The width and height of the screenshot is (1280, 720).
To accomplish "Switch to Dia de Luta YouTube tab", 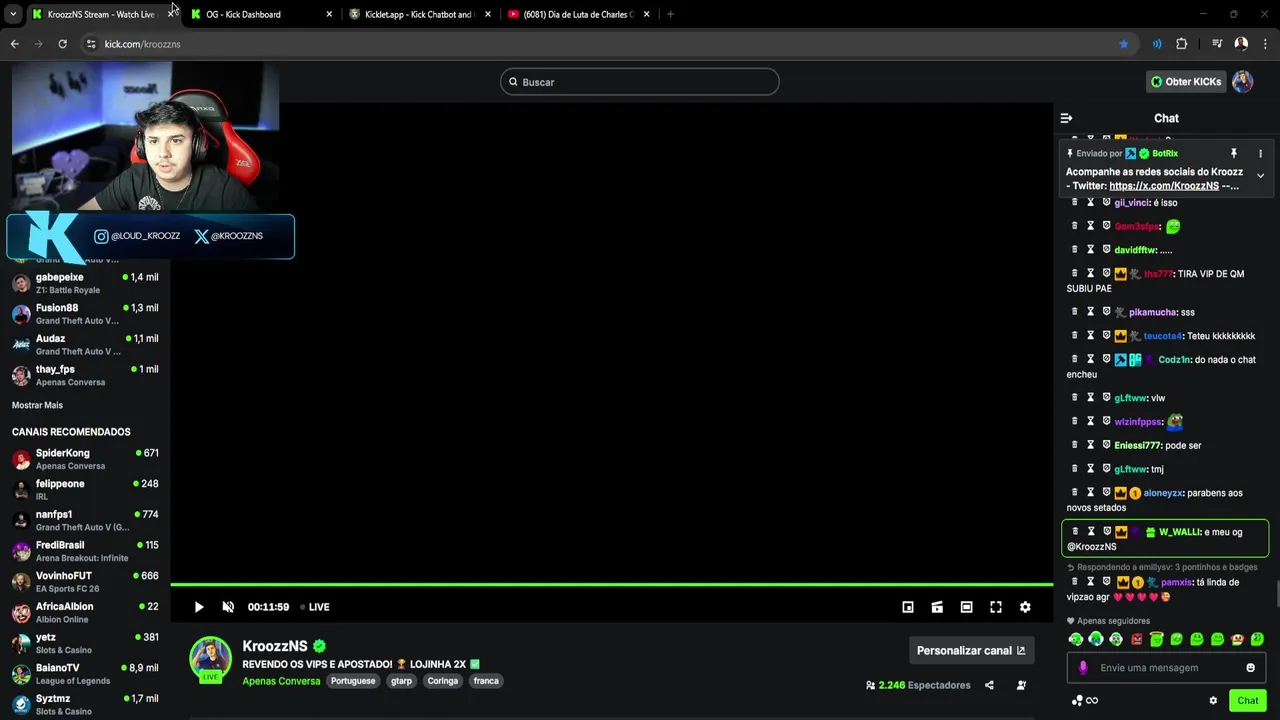I will 579,14.
